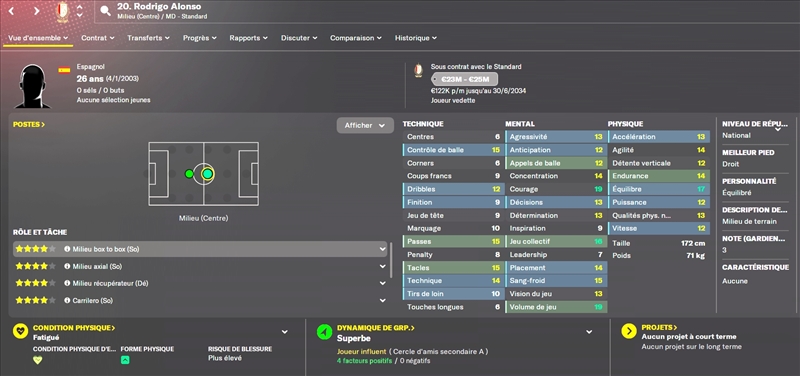The image size is (800, 376).
Task: Select the defensive midfield dot on pitch
Action: pos(189,174)
